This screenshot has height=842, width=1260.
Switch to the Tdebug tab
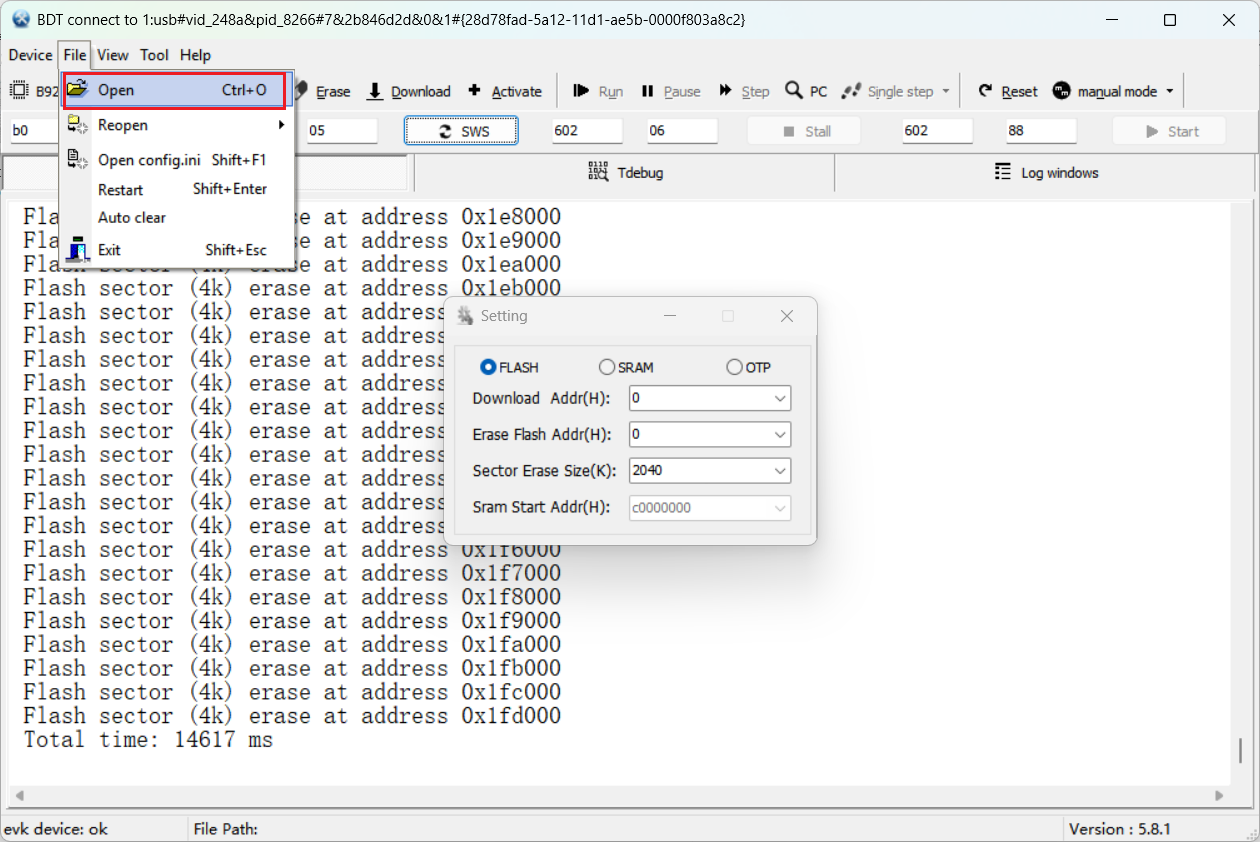[x=625, y=172]
